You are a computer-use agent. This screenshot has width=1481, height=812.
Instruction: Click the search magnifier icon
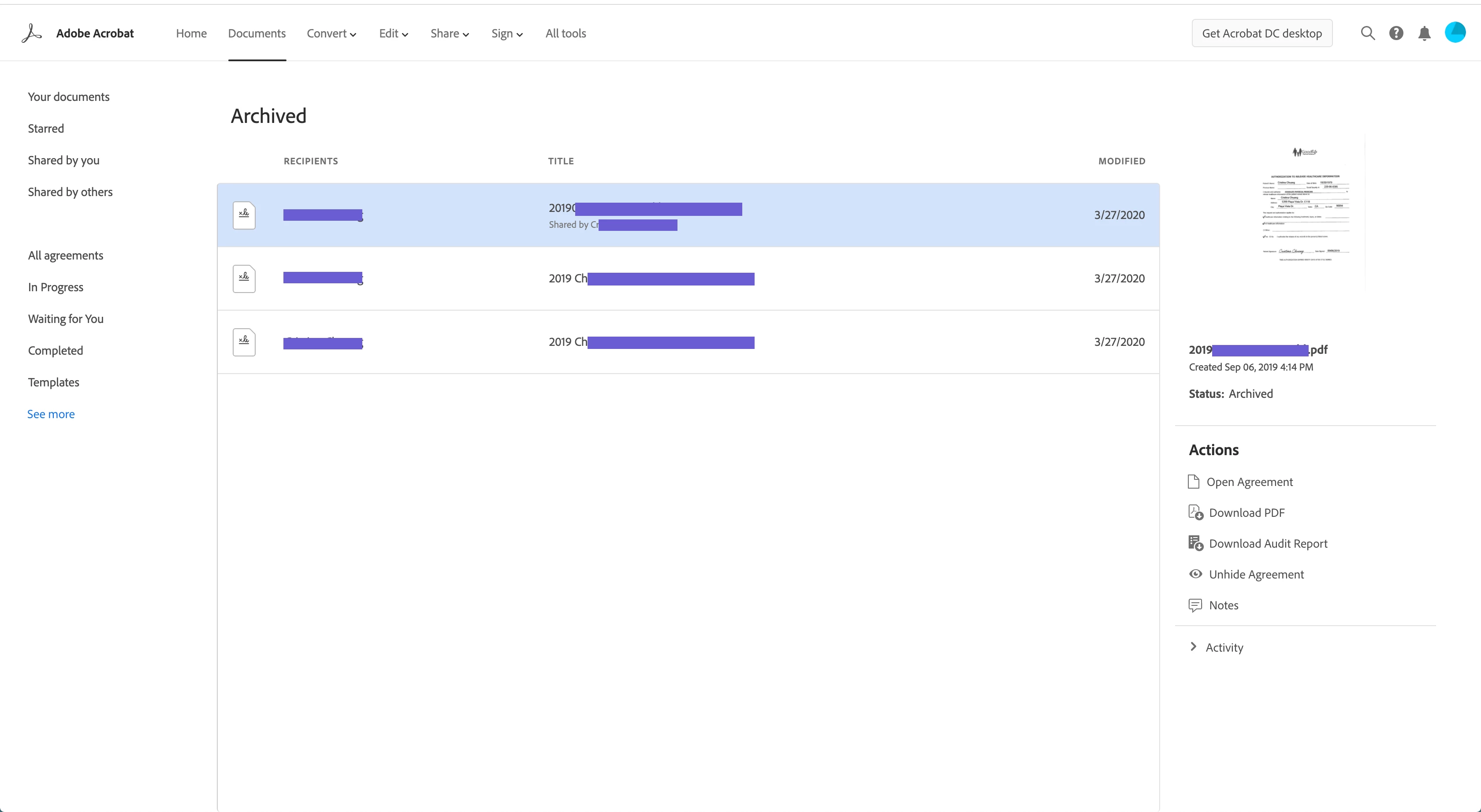[x=1368, y=33]
